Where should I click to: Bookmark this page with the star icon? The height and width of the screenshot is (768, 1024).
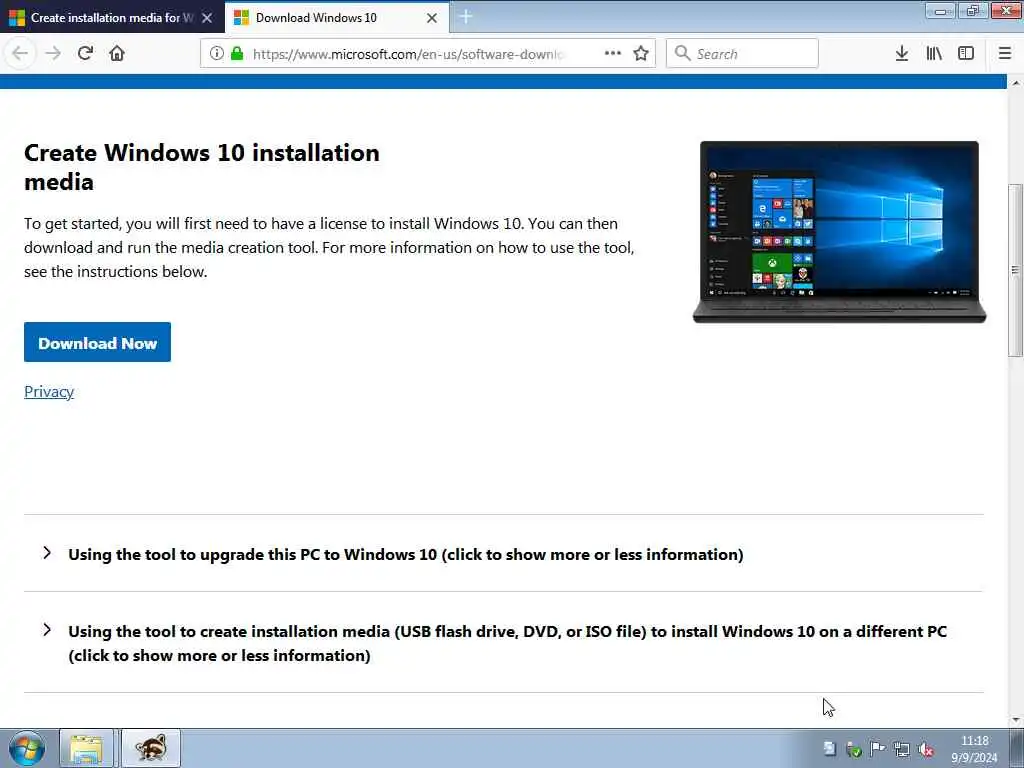point(641,54)
